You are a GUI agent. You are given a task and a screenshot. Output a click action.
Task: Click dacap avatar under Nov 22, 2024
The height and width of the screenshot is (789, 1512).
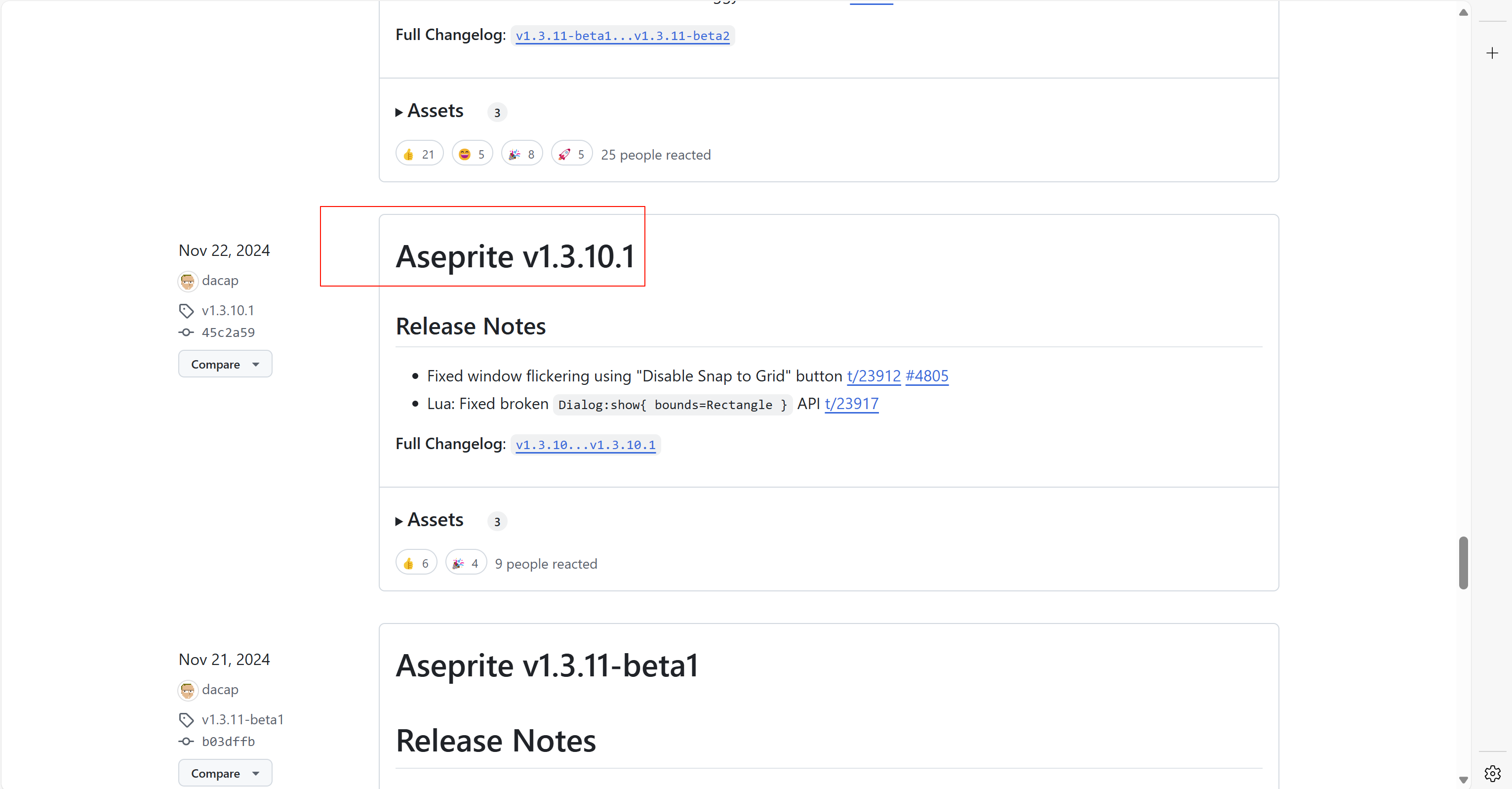tap(188, 281)
